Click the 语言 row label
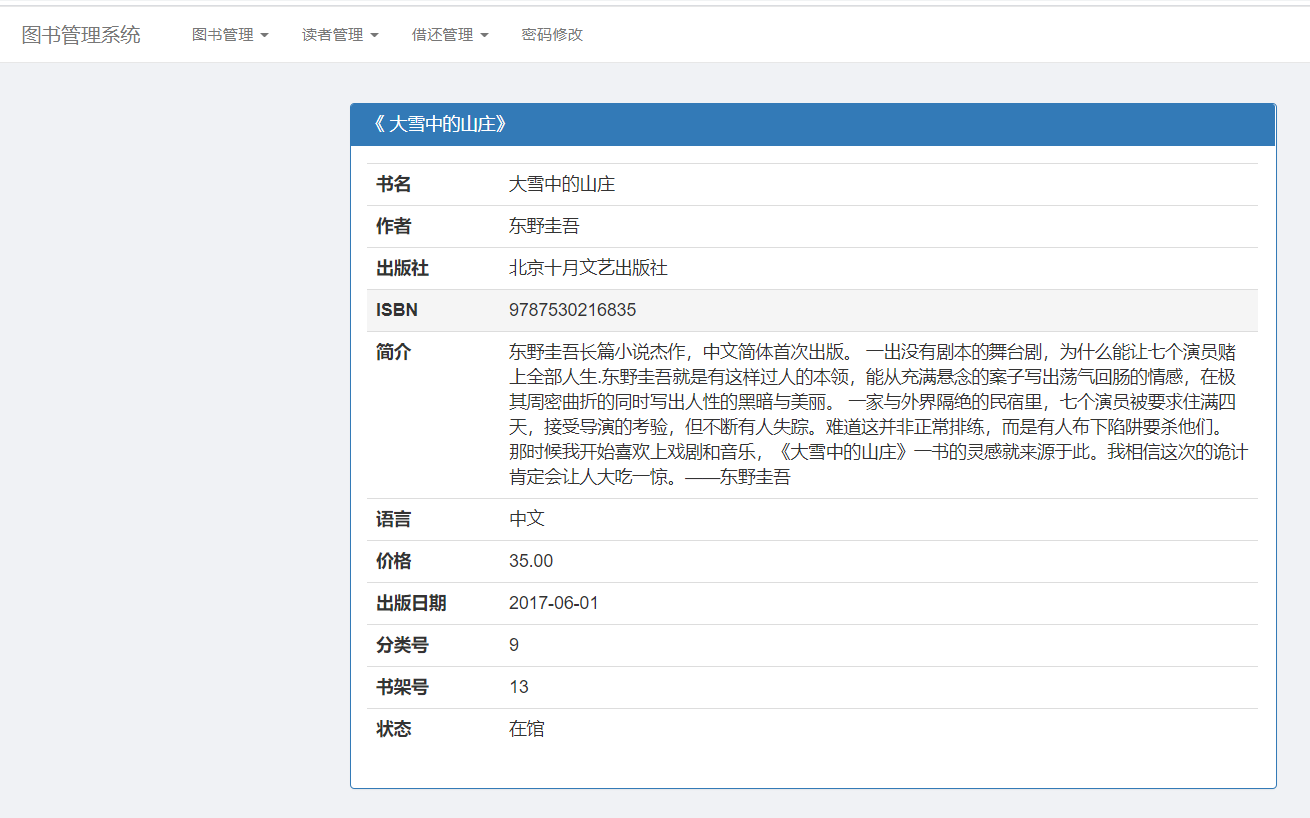This screenshot has height=818, width=1310. pos(393,519)
